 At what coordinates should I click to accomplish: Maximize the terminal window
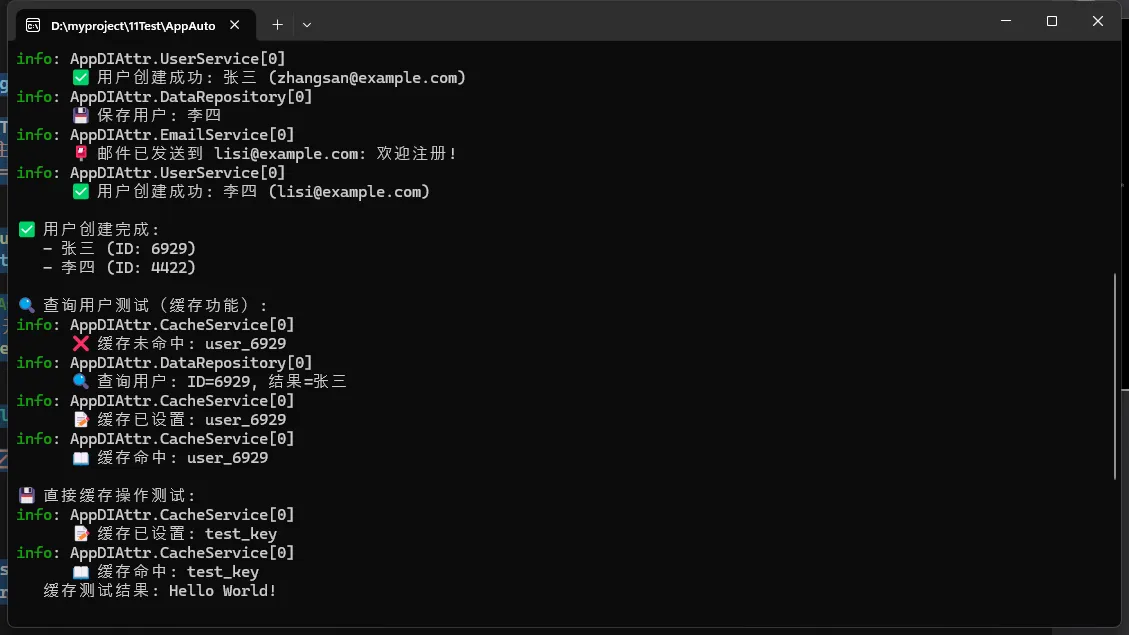[1052, 21]
